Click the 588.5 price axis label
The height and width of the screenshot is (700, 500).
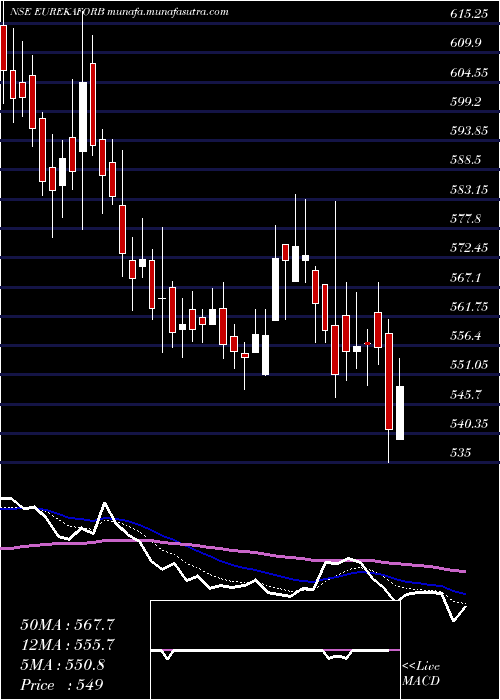467,160
